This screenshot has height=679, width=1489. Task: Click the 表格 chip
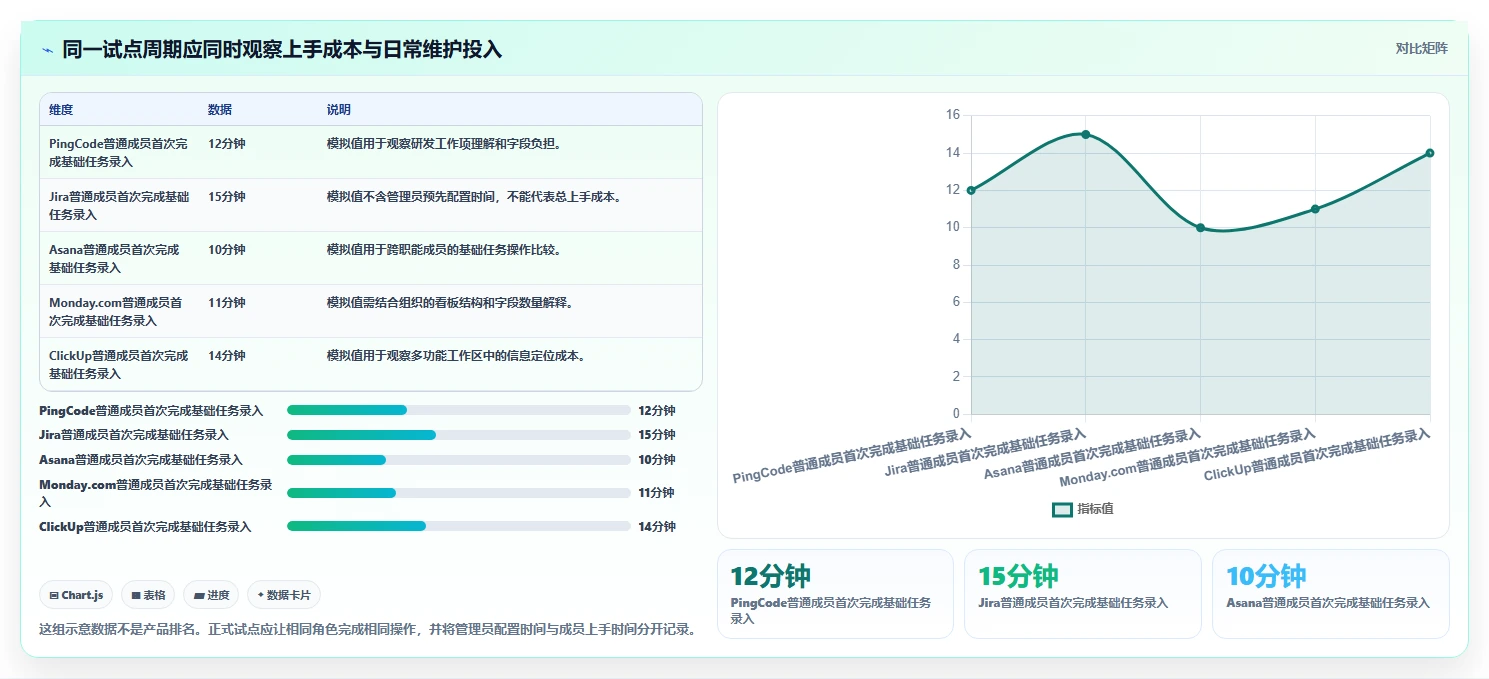(x=148, y=595)
